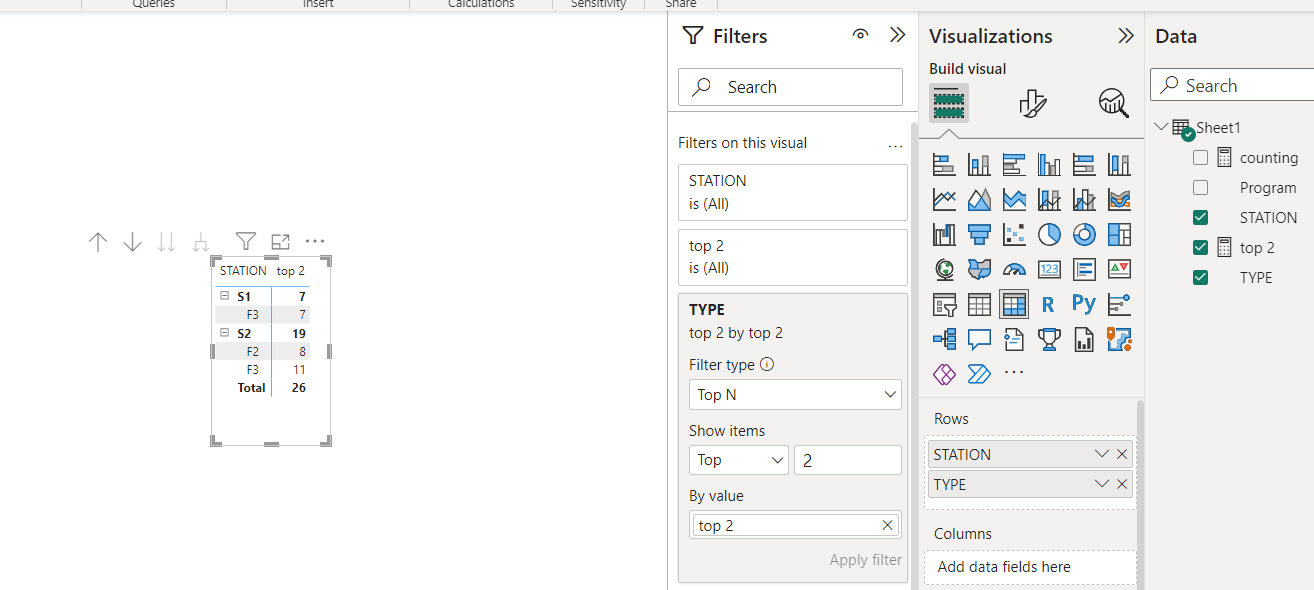
Task: Uncheck the TYPE field checkbox
Action: coord(1201,278)
